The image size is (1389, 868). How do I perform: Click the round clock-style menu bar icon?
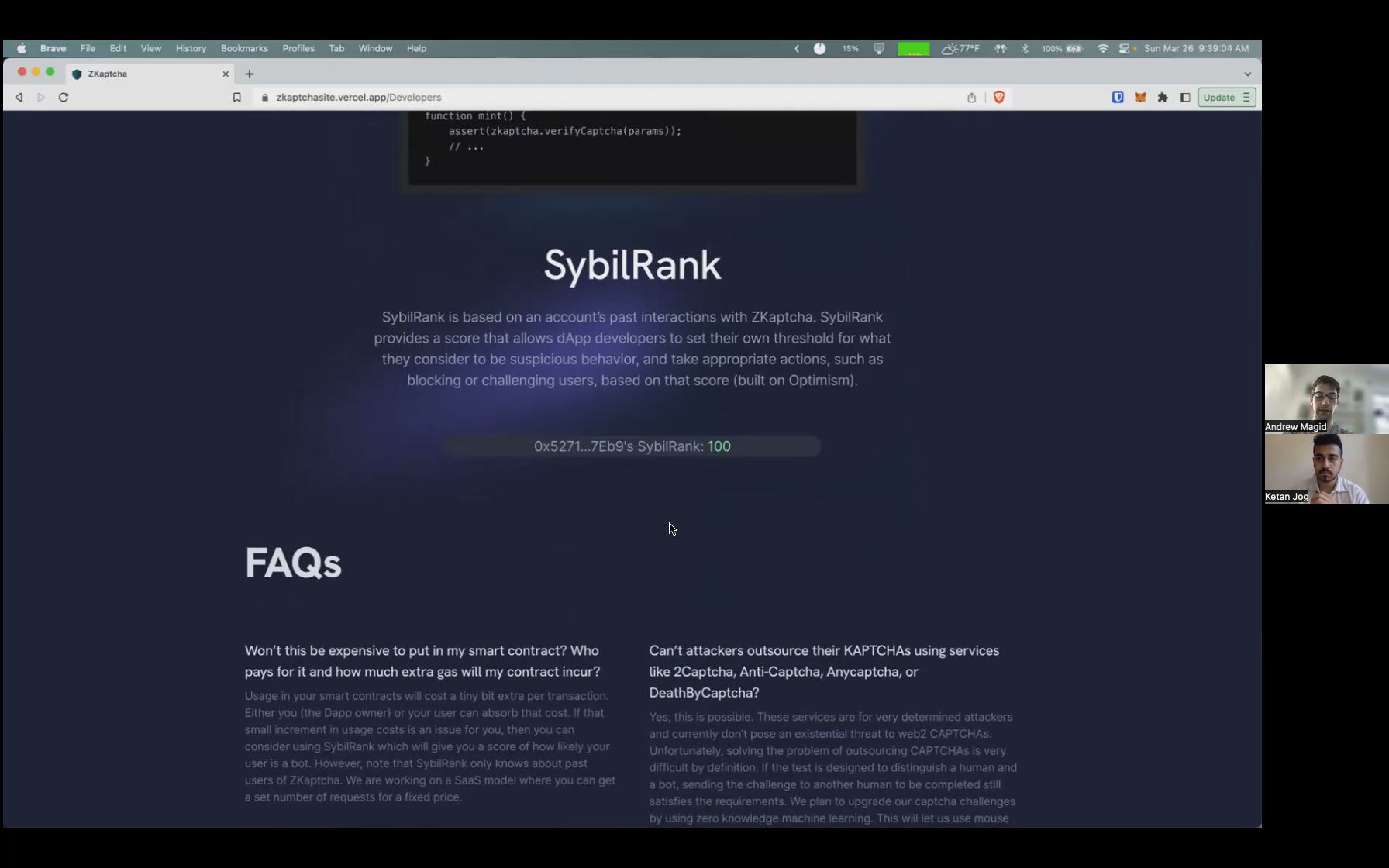pyautogui.click(x=819, y=48)
